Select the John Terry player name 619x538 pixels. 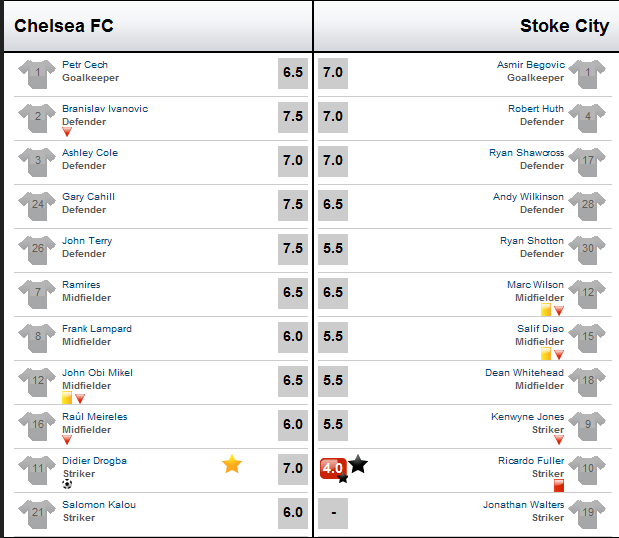tap(87, 240)
